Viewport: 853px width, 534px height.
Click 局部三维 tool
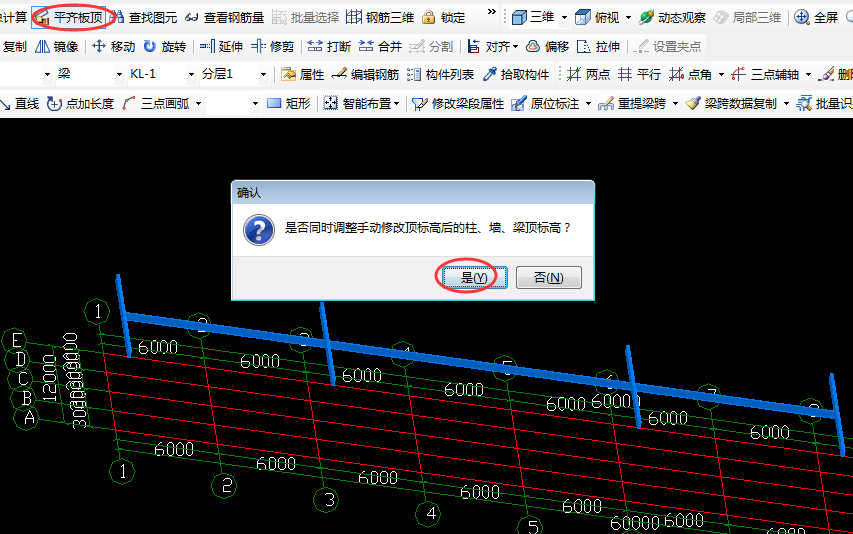(x=747, y=17)
